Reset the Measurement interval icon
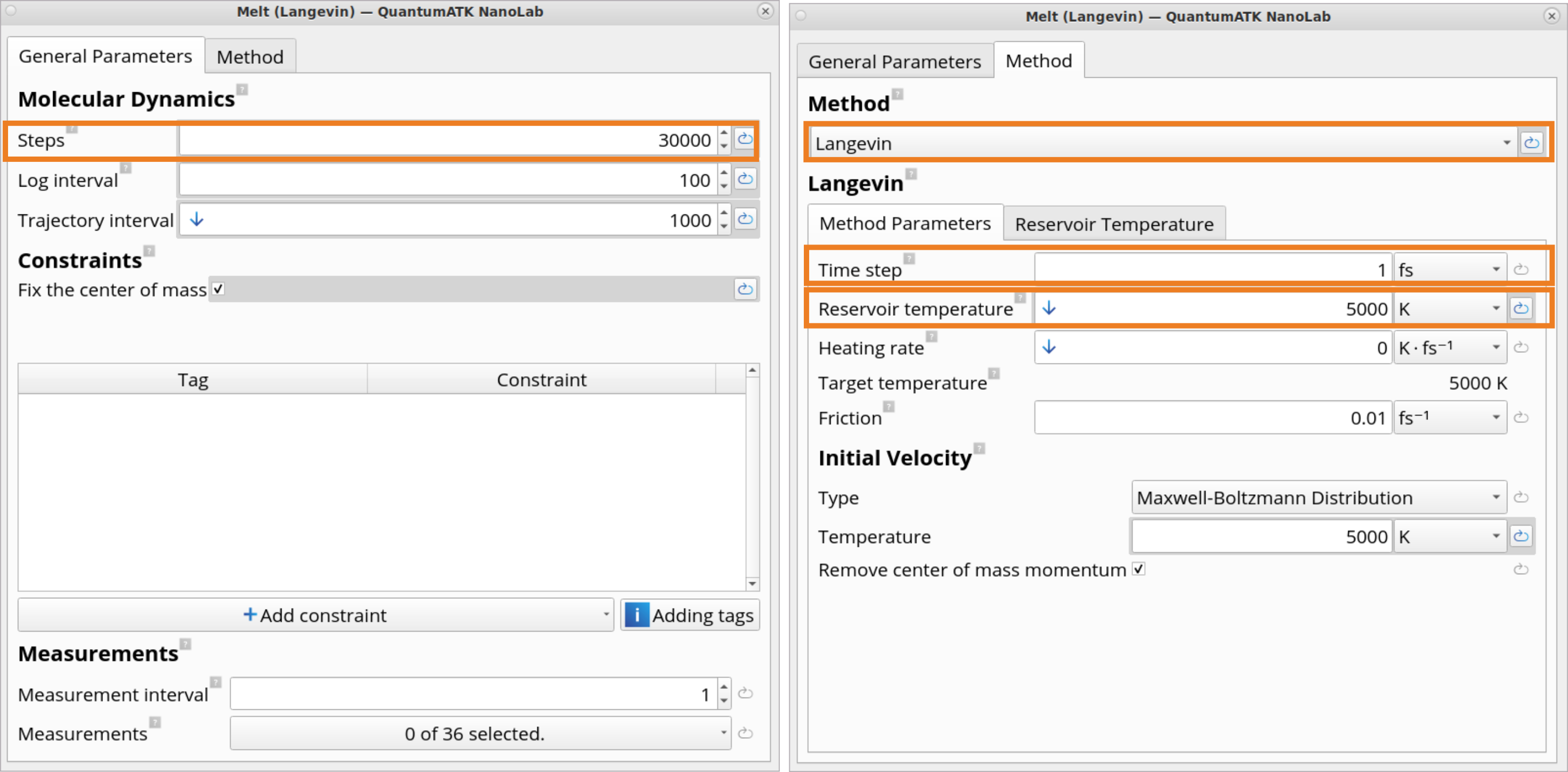This screenshot has width=1568, height=772. [x=745, y=694]
